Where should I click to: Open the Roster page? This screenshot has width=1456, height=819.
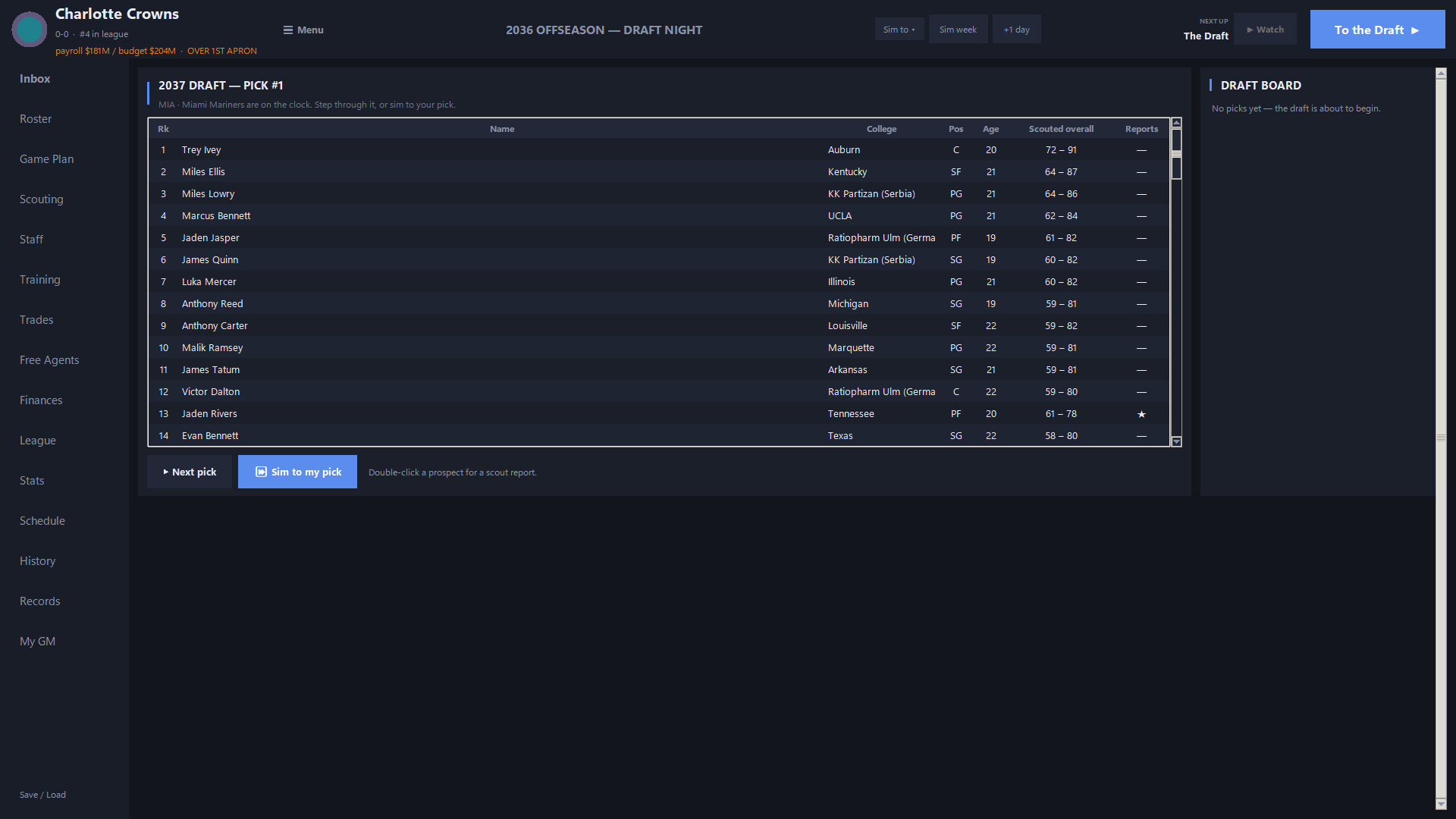pos(36,119)
